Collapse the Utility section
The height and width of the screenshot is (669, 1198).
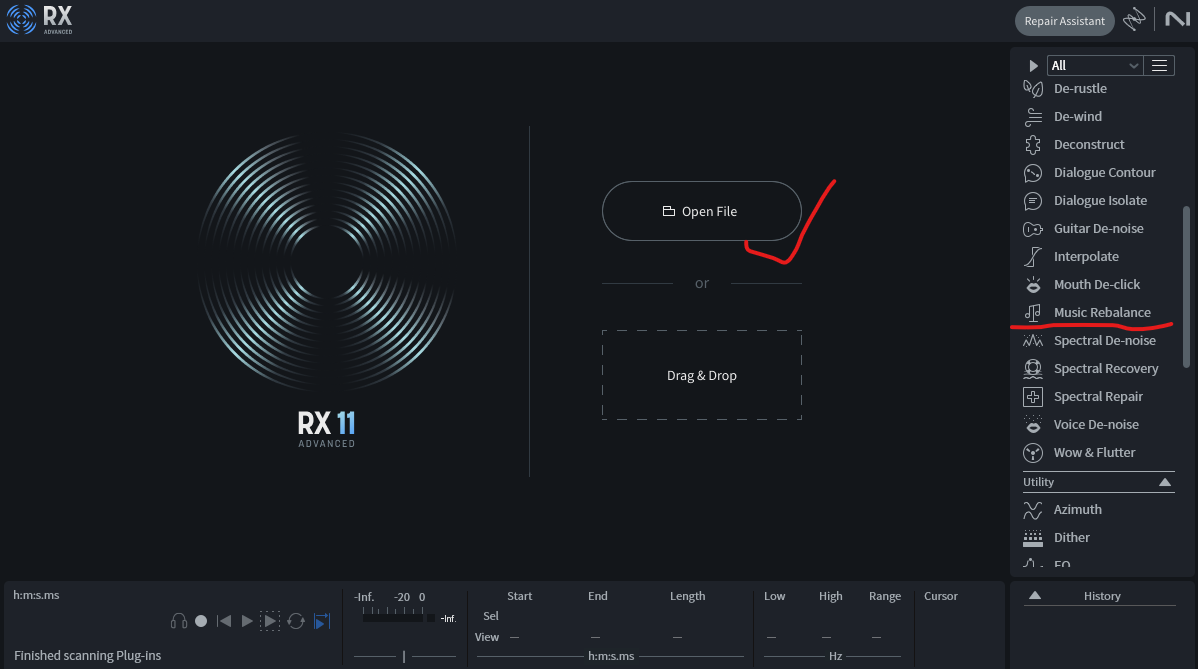click(x=1165, y=482)
